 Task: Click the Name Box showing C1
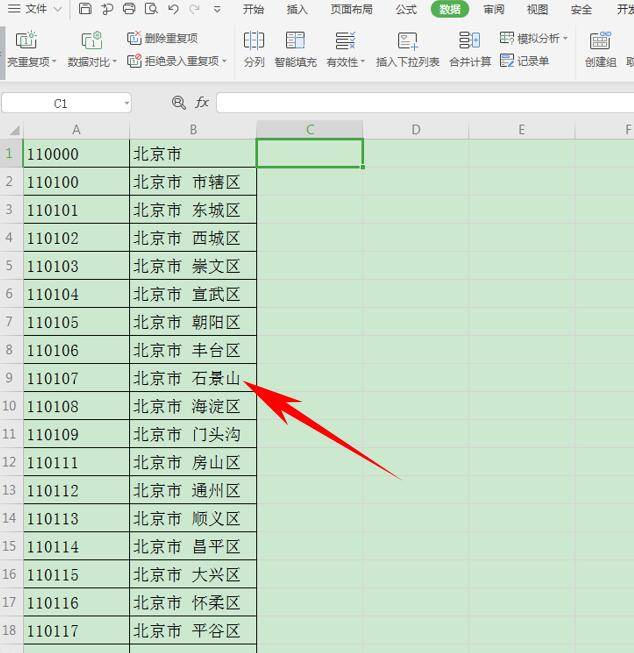pos(61,103)
